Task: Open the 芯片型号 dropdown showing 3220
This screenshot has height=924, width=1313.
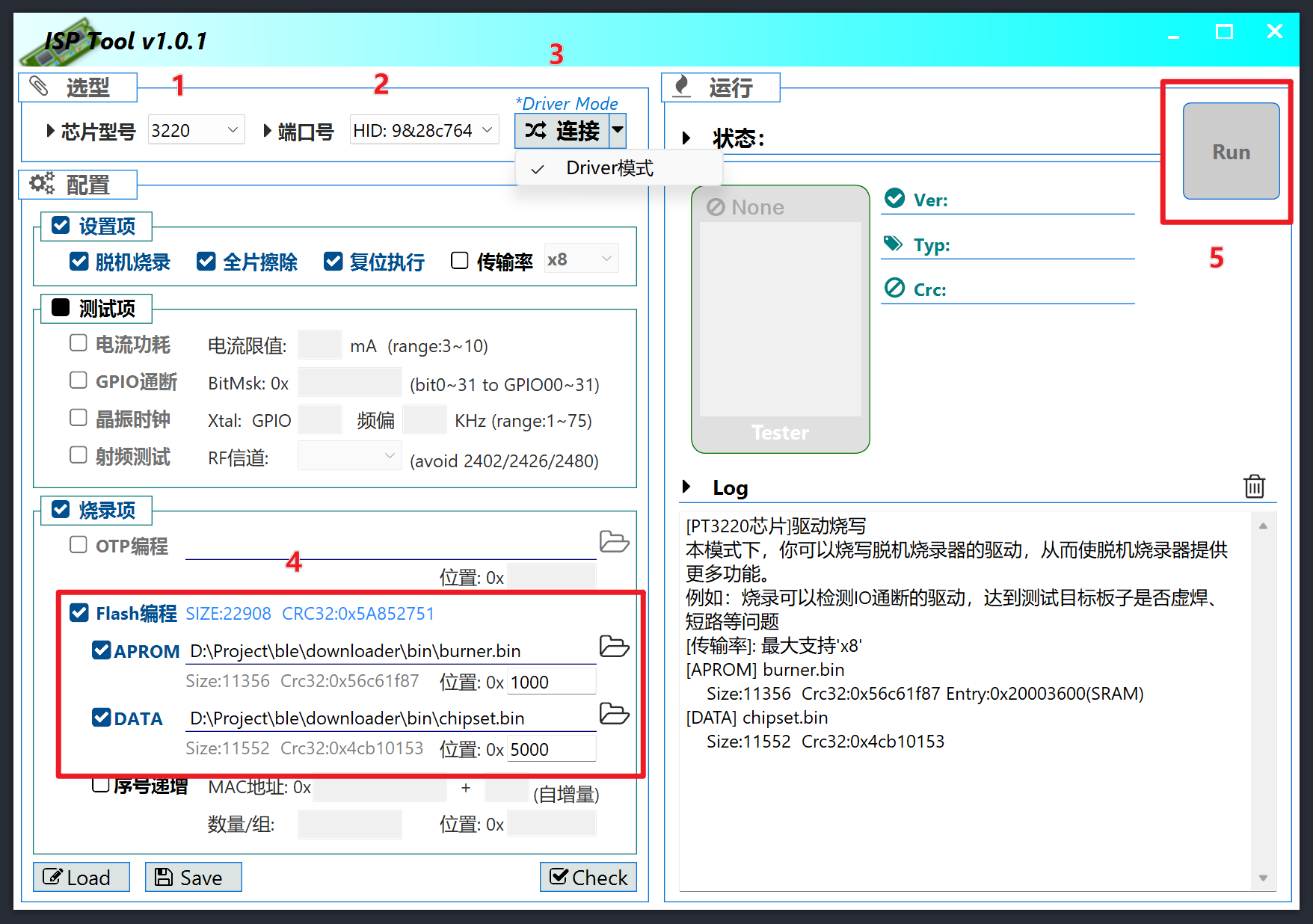Action: [195, 129]
